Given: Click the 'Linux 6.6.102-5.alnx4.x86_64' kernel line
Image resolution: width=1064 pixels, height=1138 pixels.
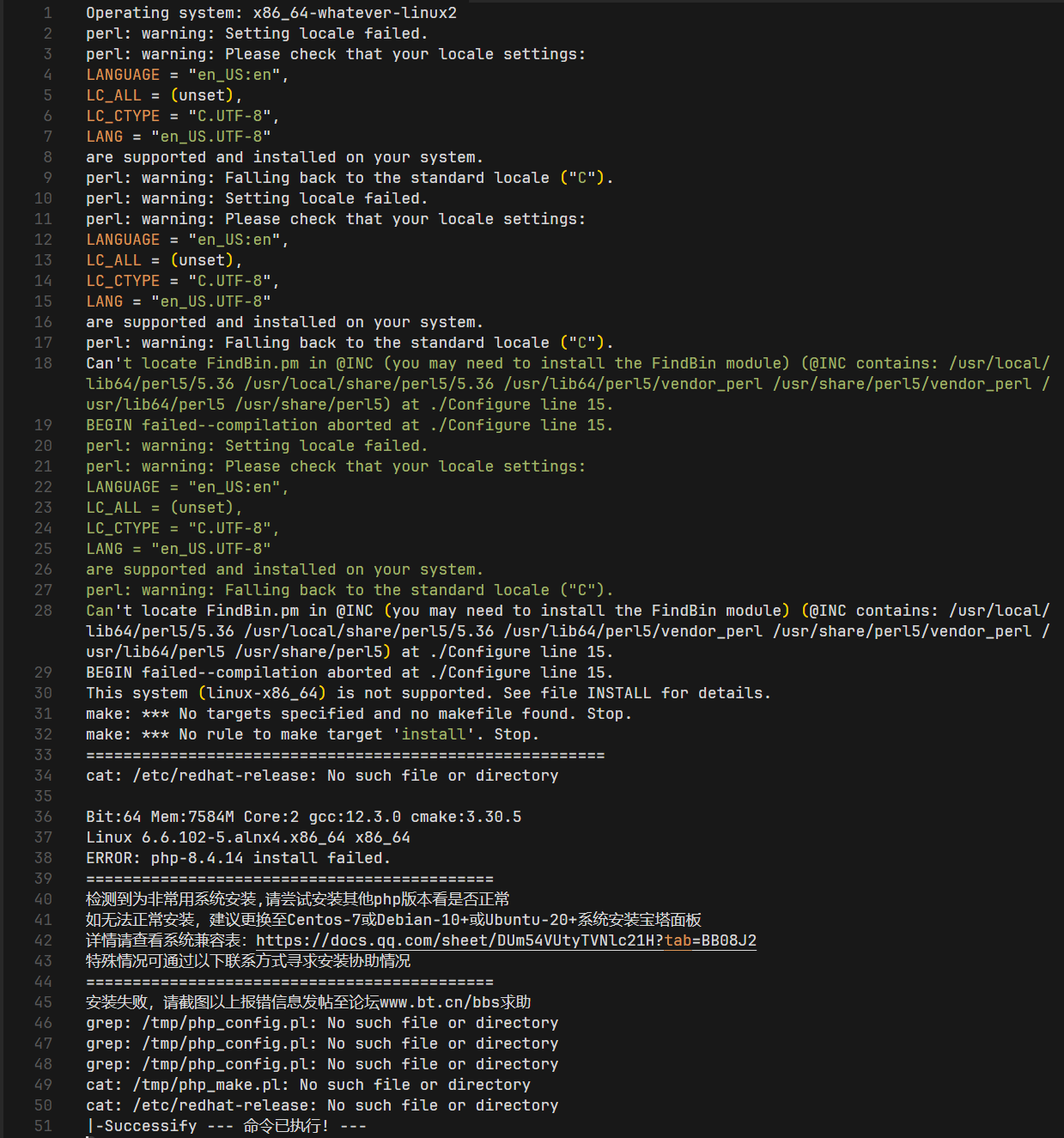Looking at the screenshot, I should tap(248, 837).
